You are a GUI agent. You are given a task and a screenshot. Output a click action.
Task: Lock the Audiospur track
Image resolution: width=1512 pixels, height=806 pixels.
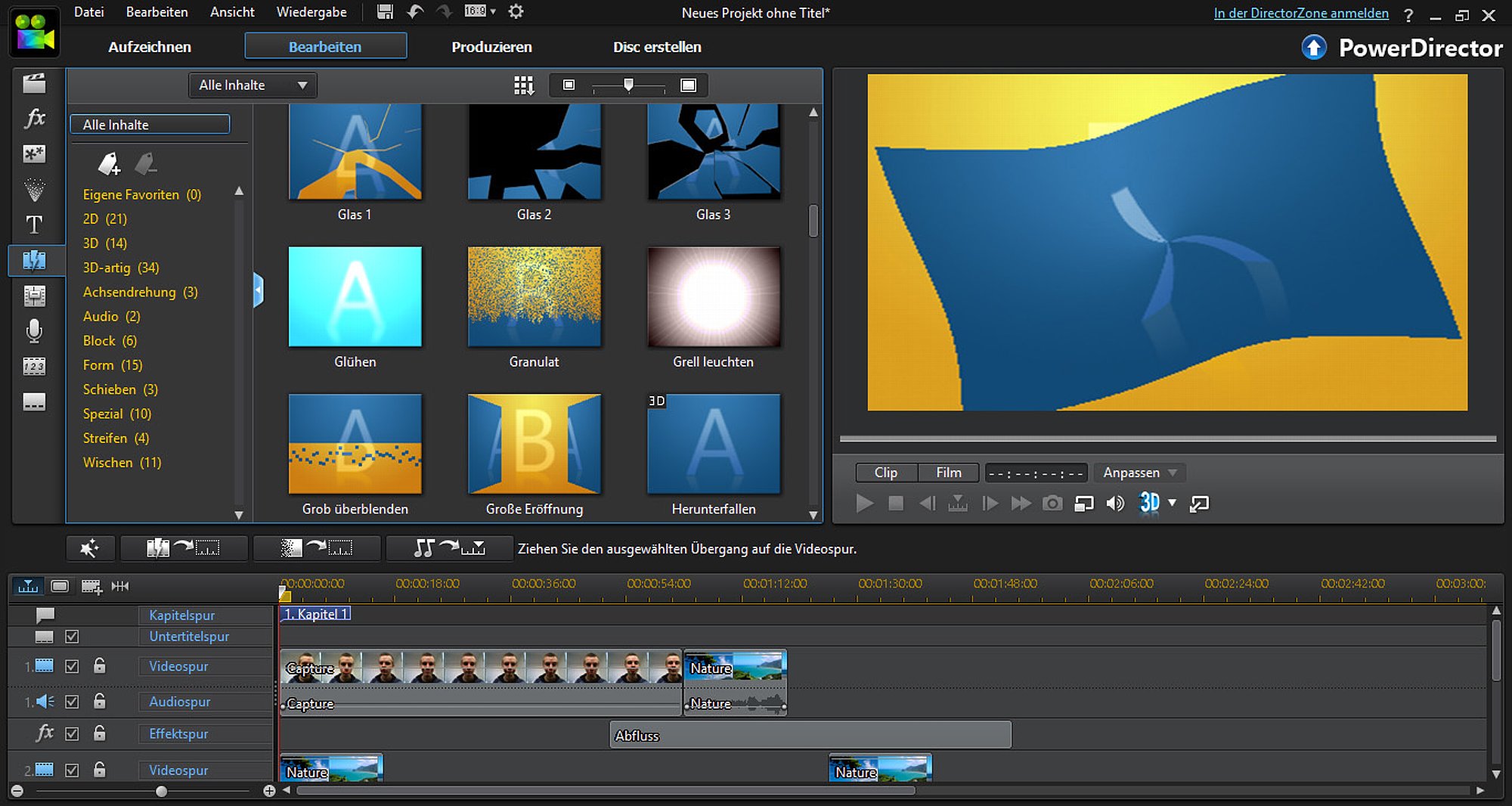click(x=99, y=702)
